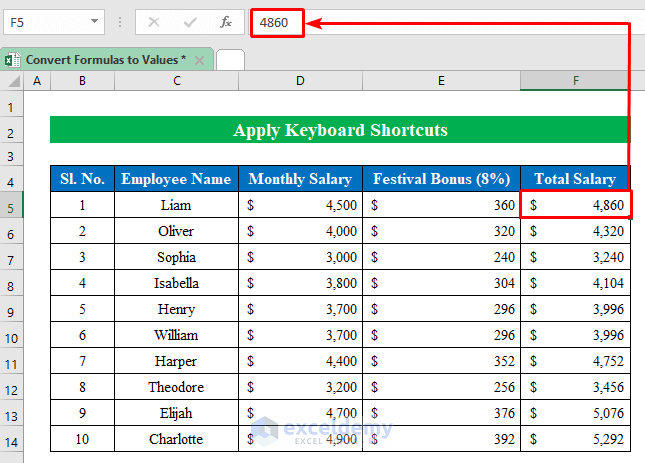
Task: Click Theodore's festival bonus 256
Action: [x=441, y=387]
